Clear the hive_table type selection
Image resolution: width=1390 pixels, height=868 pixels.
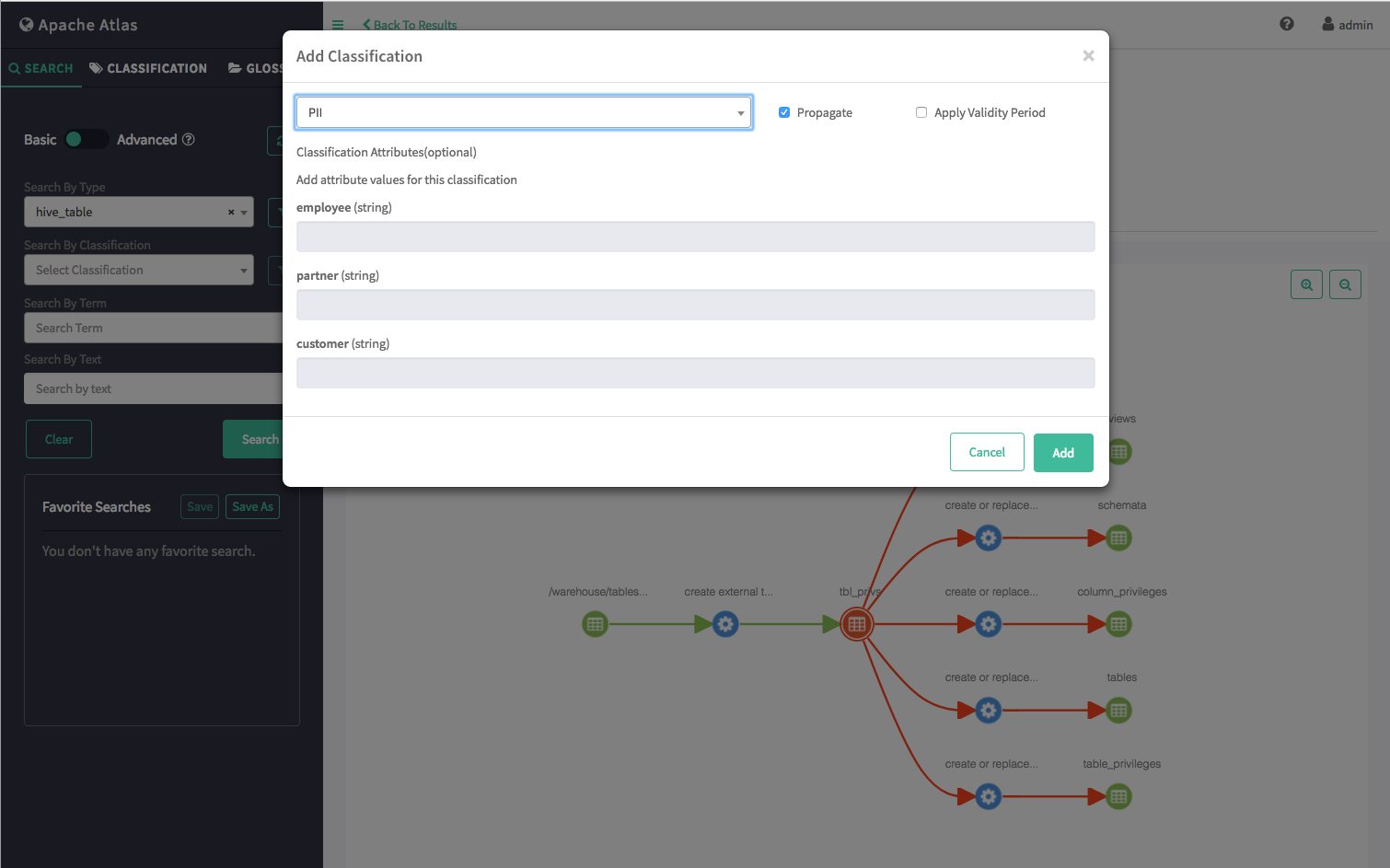coord(231,212)
